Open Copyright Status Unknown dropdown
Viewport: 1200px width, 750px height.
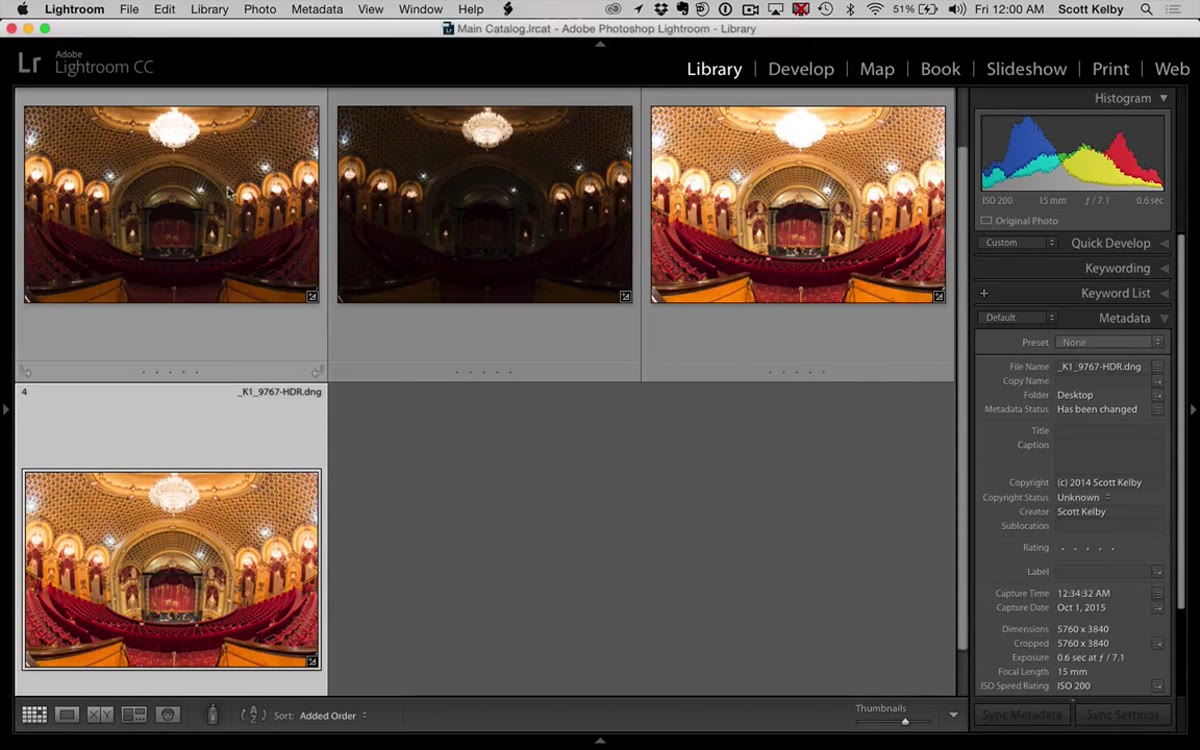point(1084,497)
